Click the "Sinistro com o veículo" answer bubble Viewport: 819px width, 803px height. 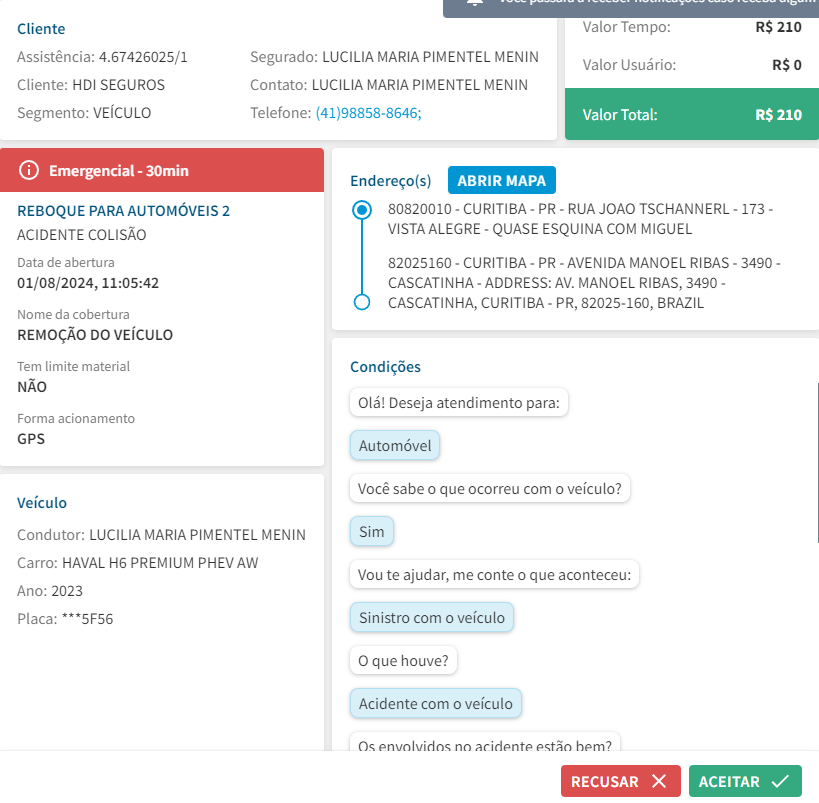[431, 617]
